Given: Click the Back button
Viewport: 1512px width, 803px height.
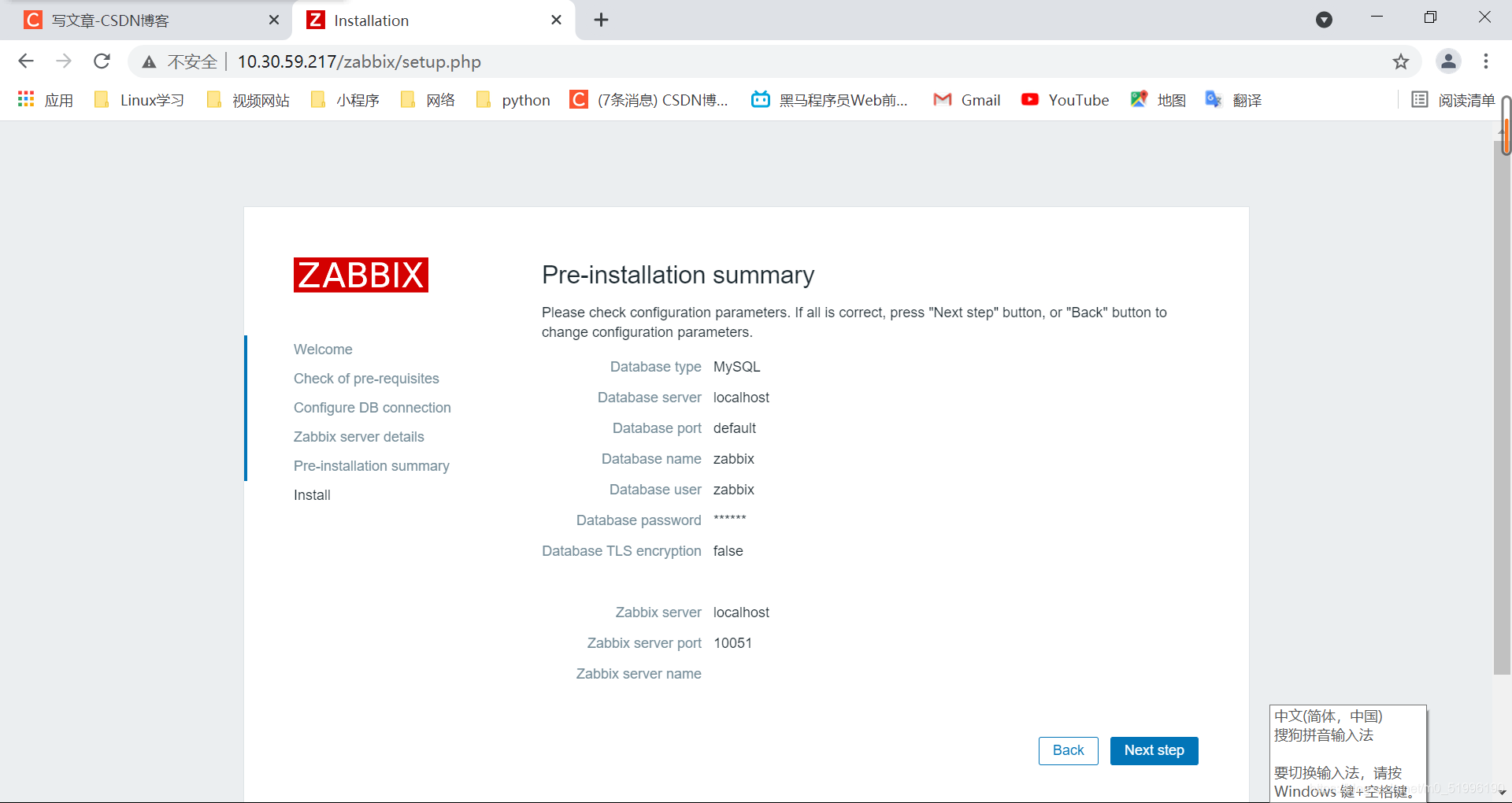Looking at the screenshot, I should pyautogui.click(x=1068, y=750).
